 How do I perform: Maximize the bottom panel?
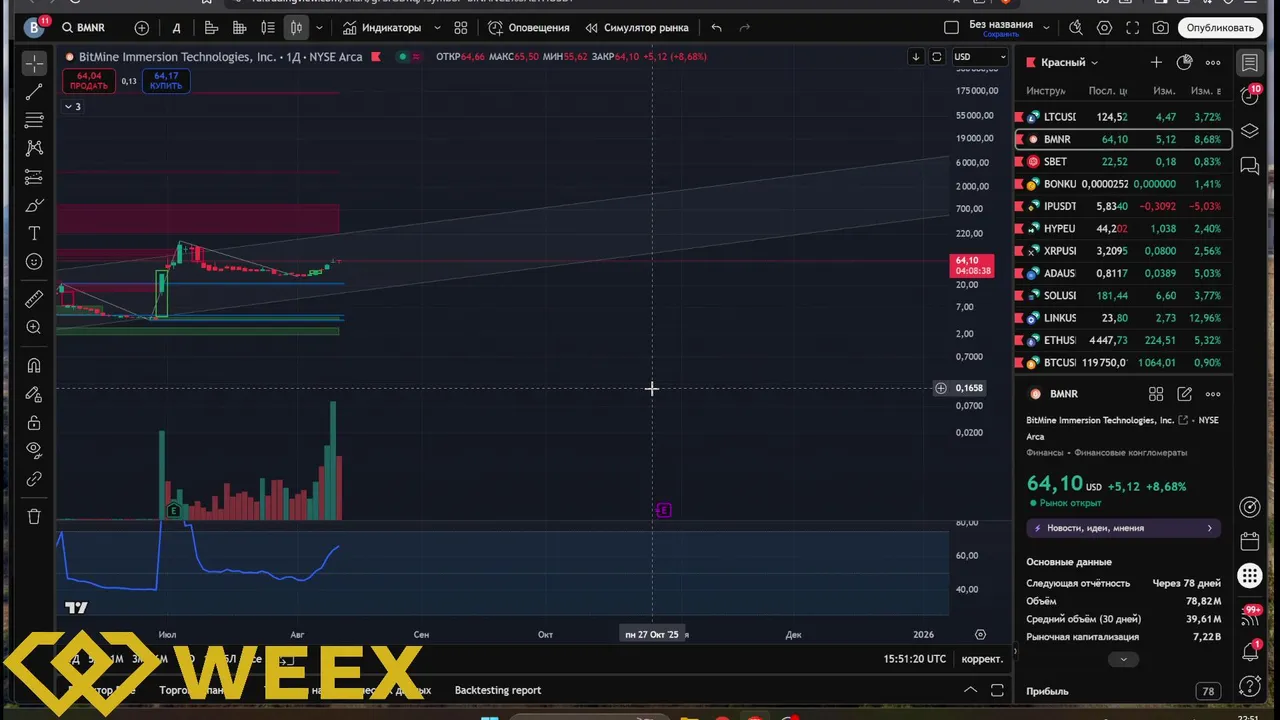coord(997,690)
